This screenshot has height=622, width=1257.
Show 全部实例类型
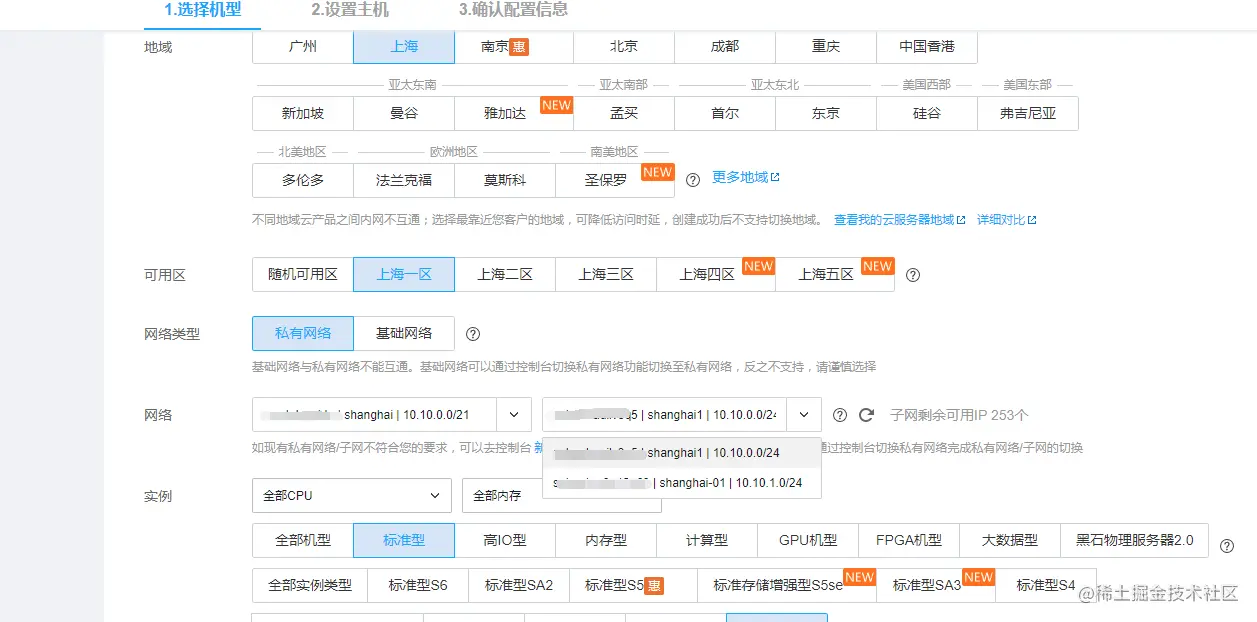click(x=310, y=585)
